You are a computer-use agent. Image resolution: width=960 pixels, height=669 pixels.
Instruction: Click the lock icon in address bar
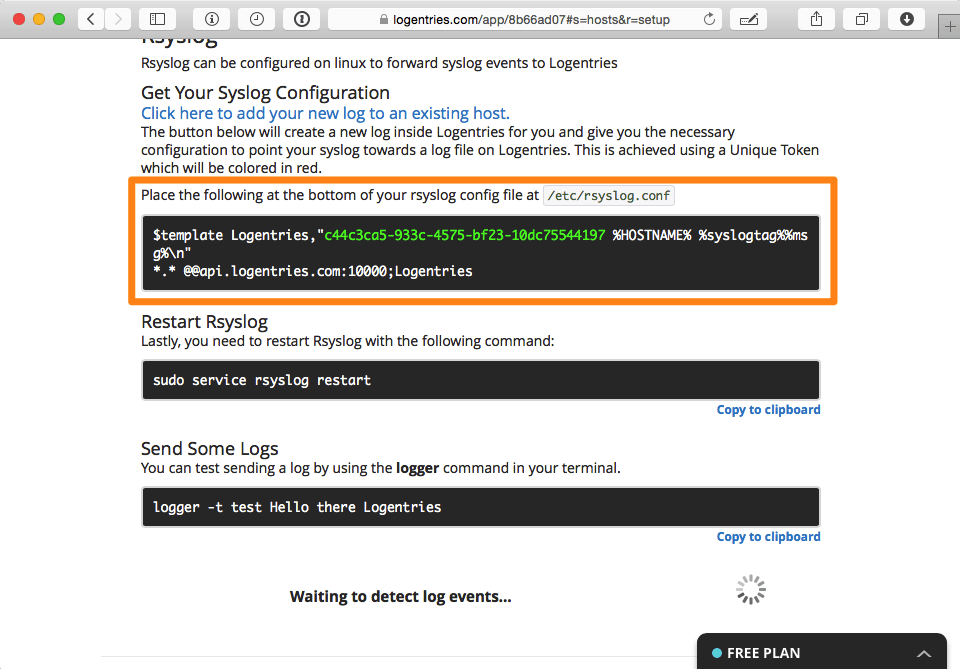click(384, 20)
